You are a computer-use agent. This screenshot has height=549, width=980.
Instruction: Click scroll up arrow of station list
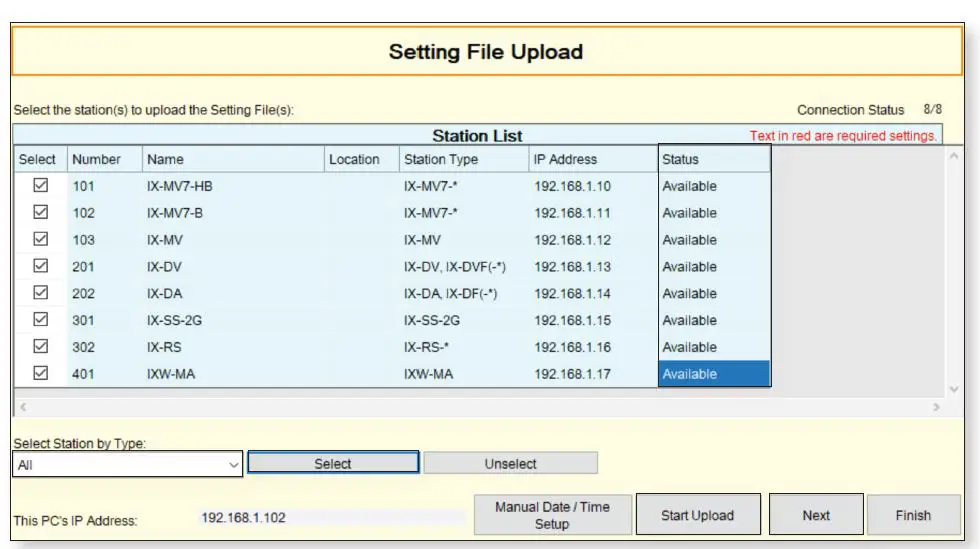[x=954, y=156]
